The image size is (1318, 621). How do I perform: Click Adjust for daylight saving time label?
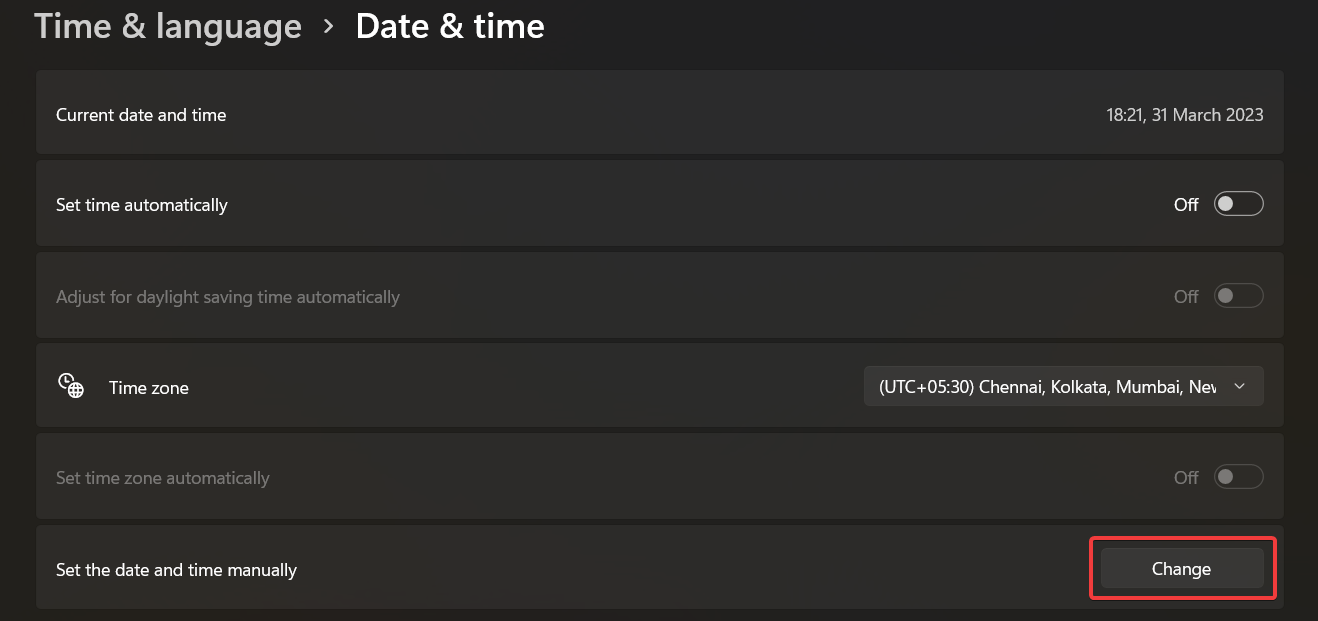tap(228, 297)
